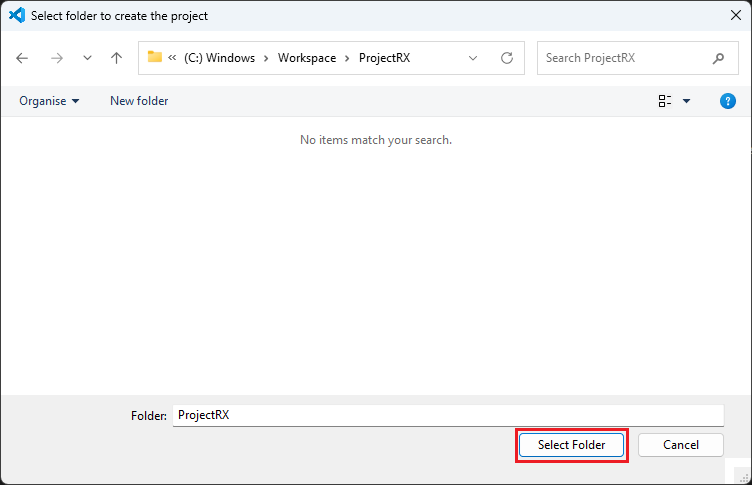Screen dimensions: 752x485
Task: Go forward using the forward arrow
Action: click(x=57, y=58)
